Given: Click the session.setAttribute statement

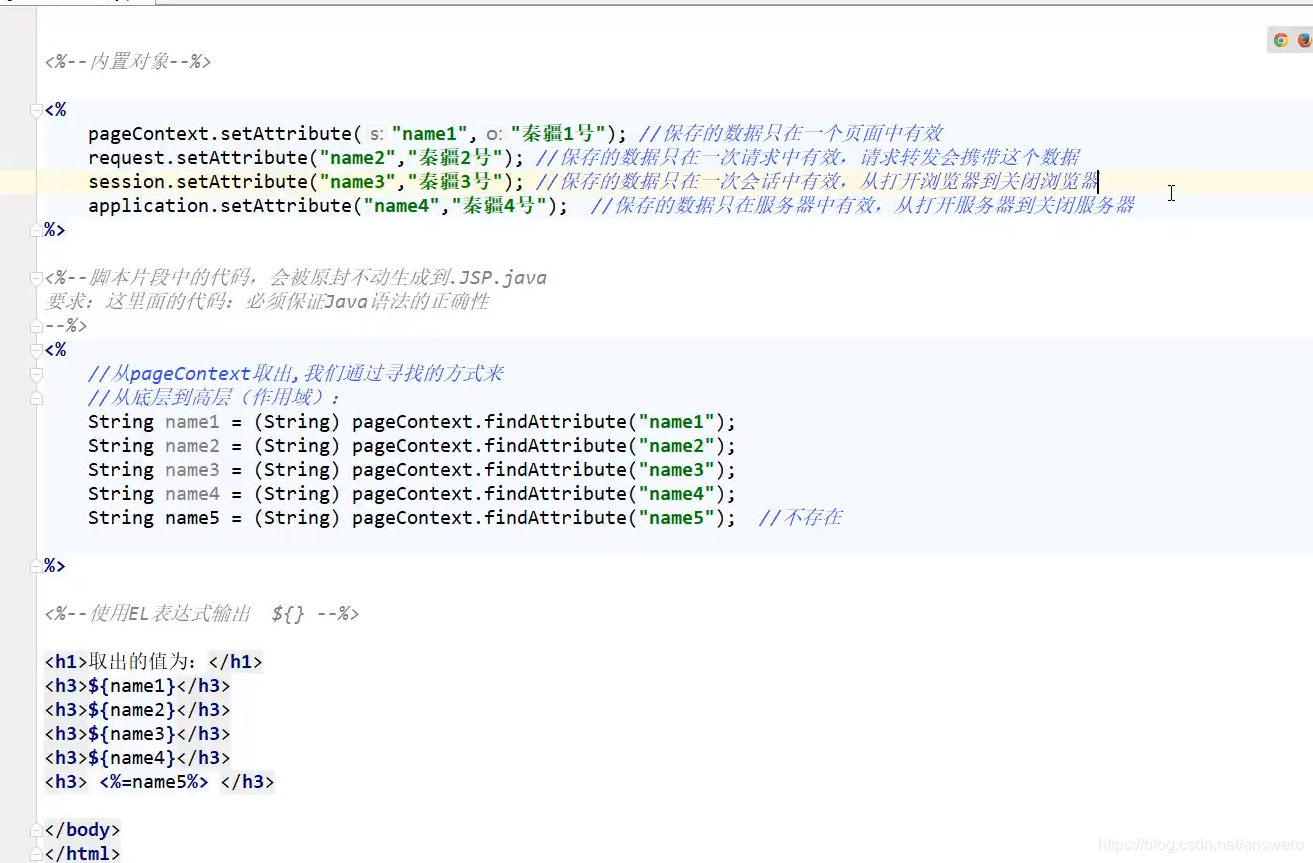Looking at the screenshot, I should click(x=306, y=182).
